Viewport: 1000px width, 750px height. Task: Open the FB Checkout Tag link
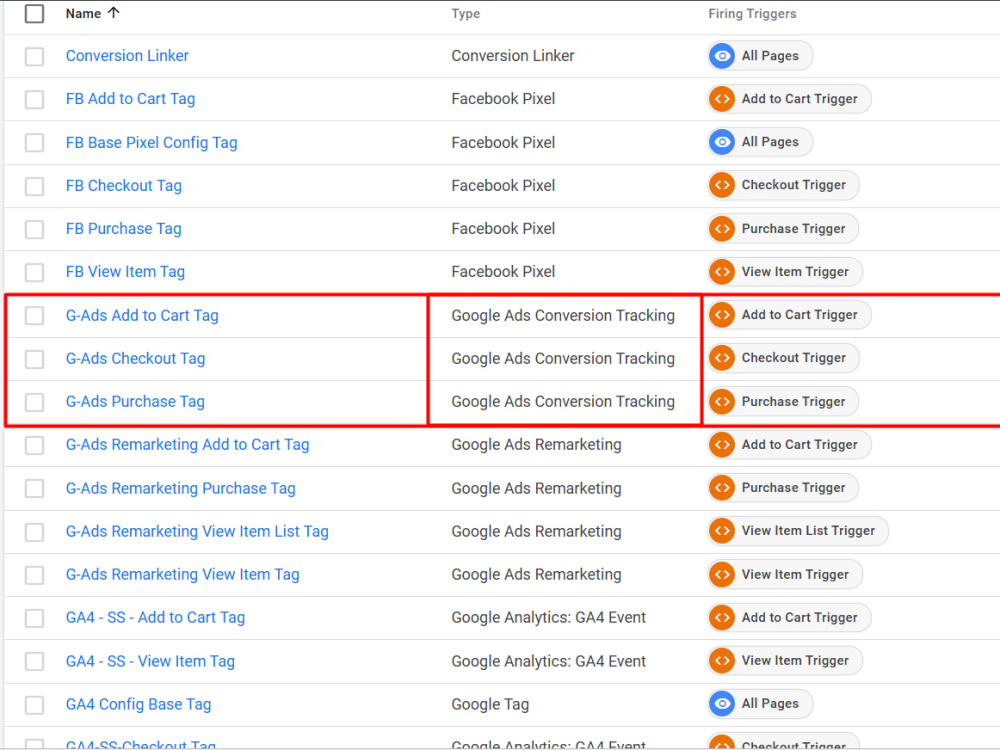[124, 186]
